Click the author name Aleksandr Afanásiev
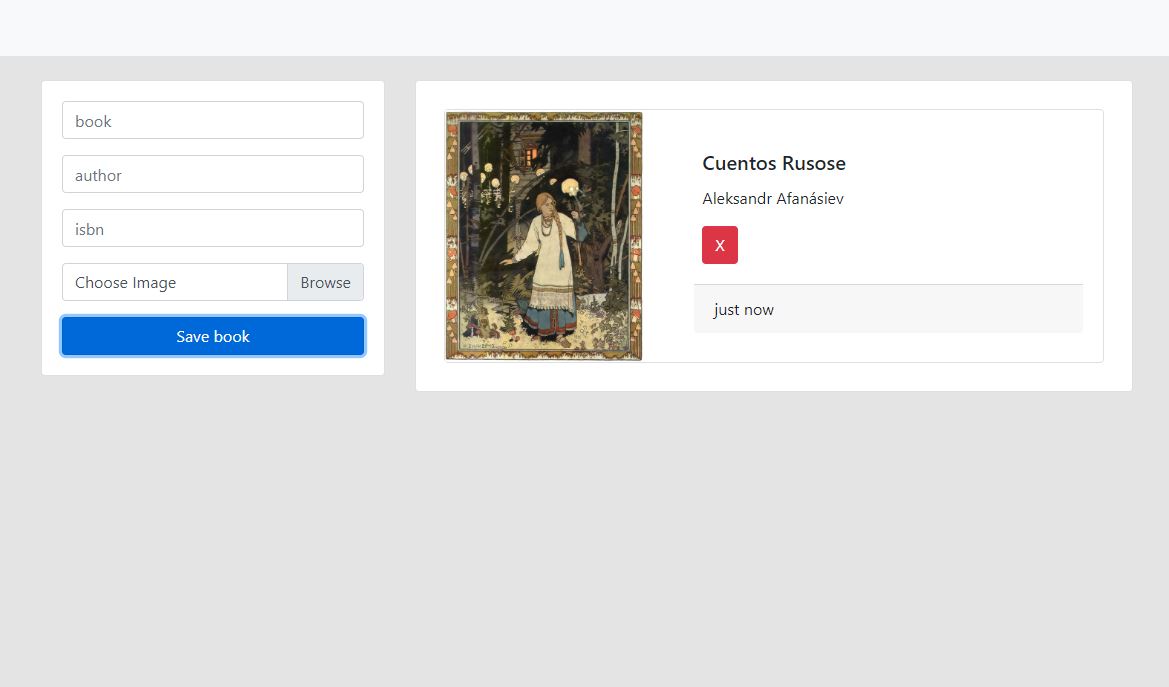This screenshot has width=1169, height=687. pyautogui.click(x=773, y=198)
